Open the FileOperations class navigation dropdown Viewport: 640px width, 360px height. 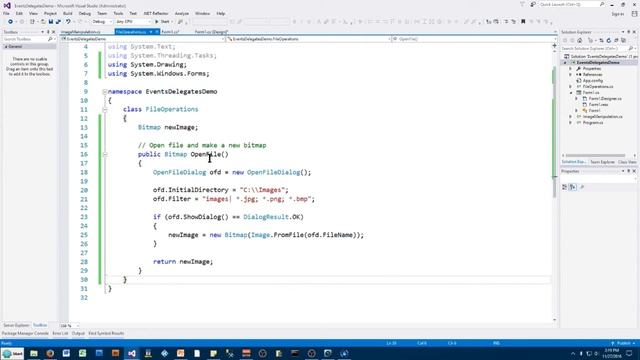pos(309,39)
